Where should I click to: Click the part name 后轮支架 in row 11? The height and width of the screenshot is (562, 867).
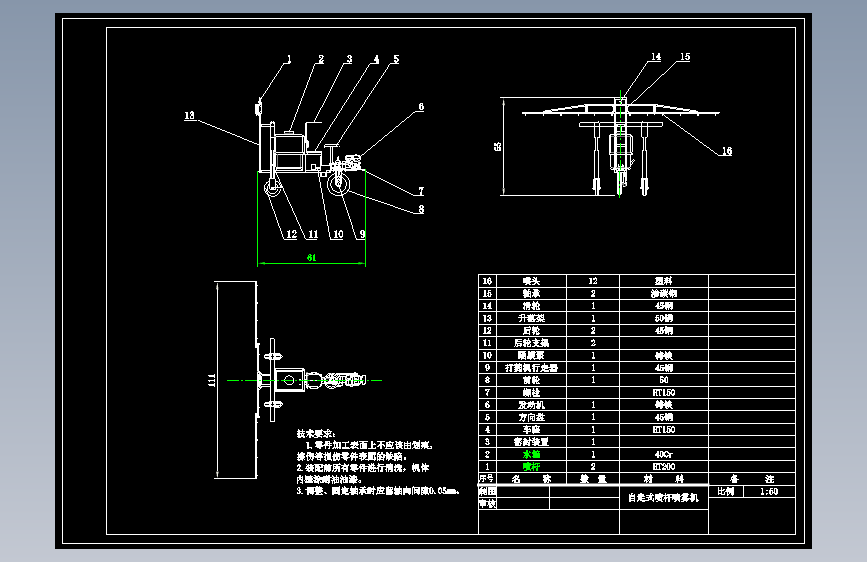pos(531,343)
